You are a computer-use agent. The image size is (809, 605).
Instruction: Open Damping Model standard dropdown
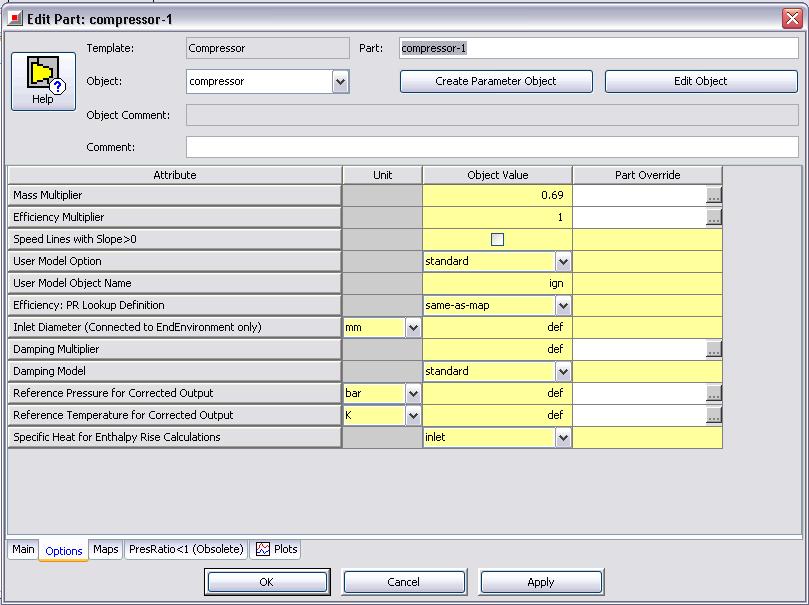pos(563,371)
